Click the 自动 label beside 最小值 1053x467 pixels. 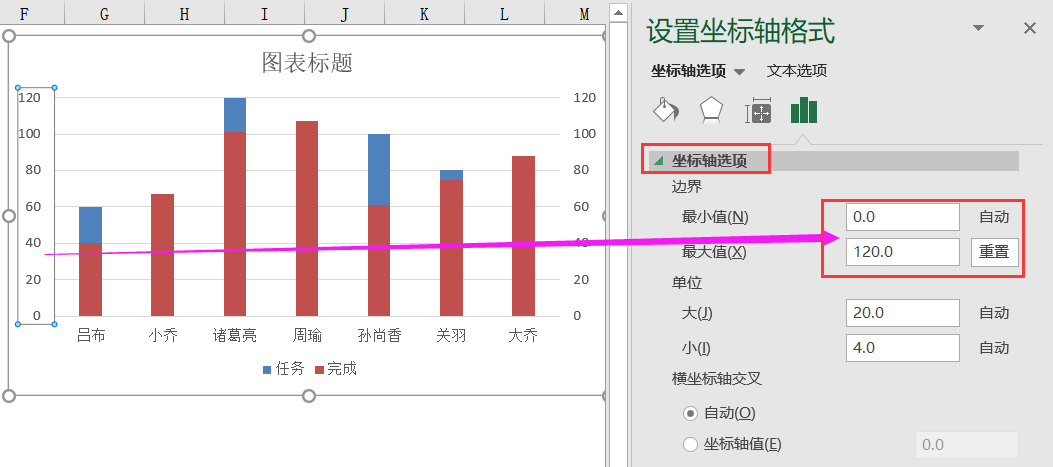click(994, 217)
